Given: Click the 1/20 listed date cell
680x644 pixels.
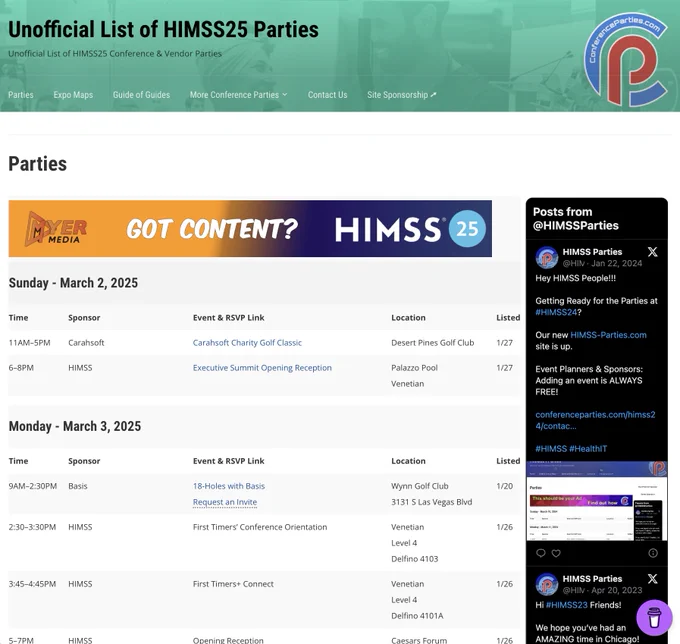Looking at the screenshot, I should pyautogui.click(x=504, y=486).
